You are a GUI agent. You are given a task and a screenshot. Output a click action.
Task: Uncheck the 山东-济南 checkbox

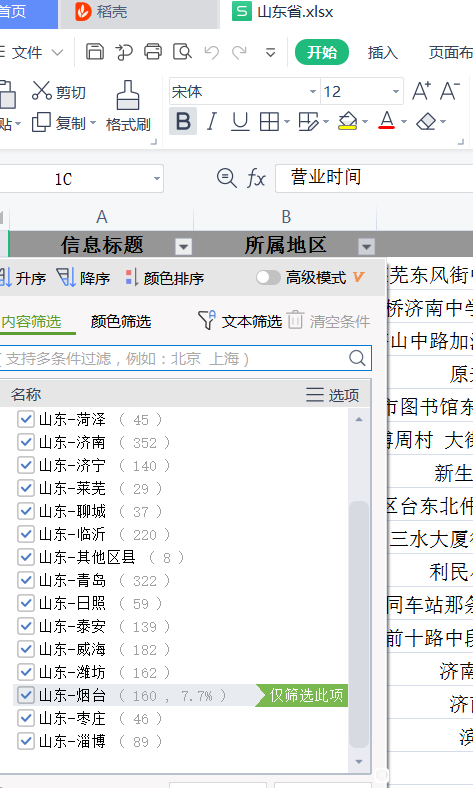tap(25, 442)
